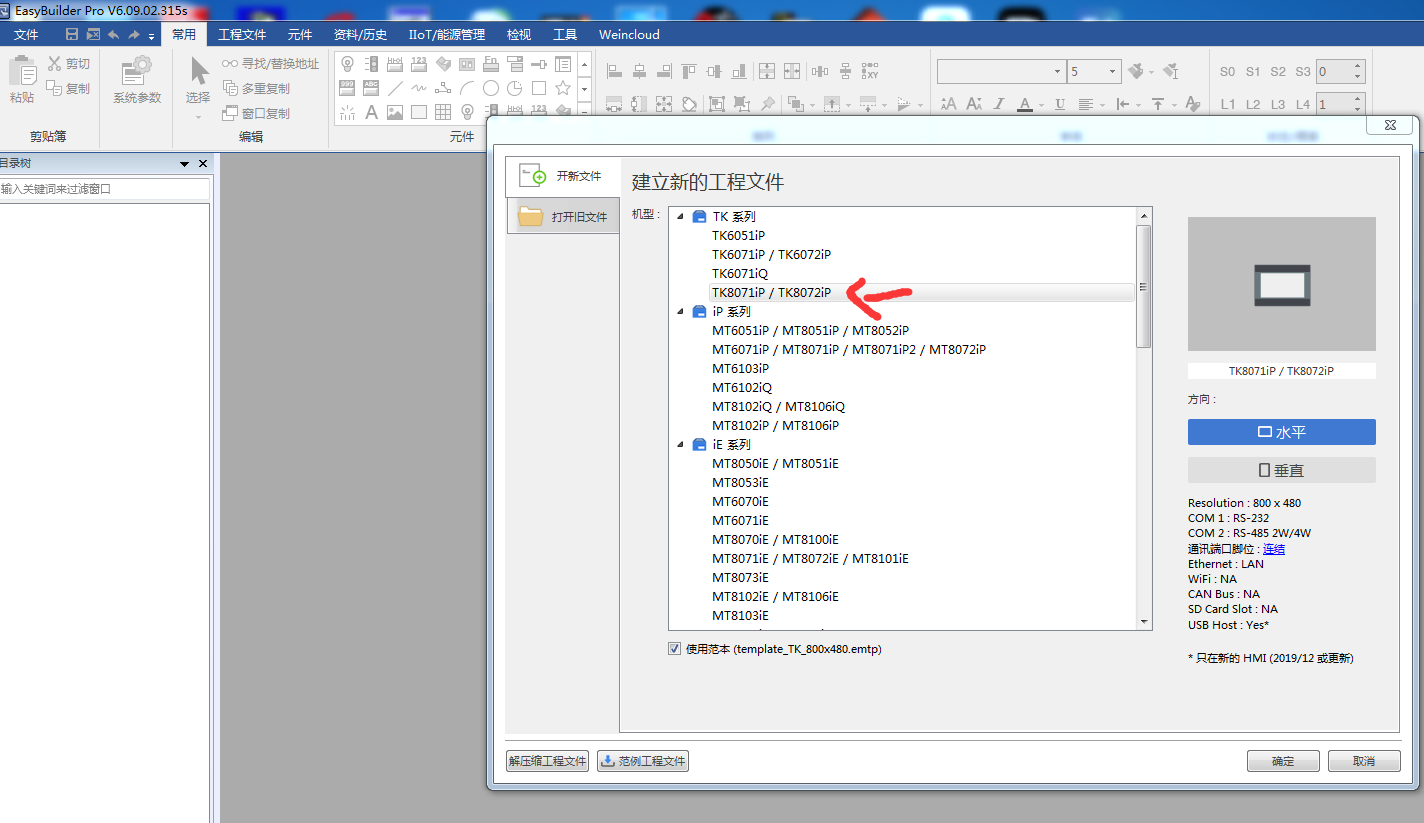This screenshot has width=1424, height=823.
Task: Switch to 打开旧文件 tab in dialog
Action: click(563, 216)
